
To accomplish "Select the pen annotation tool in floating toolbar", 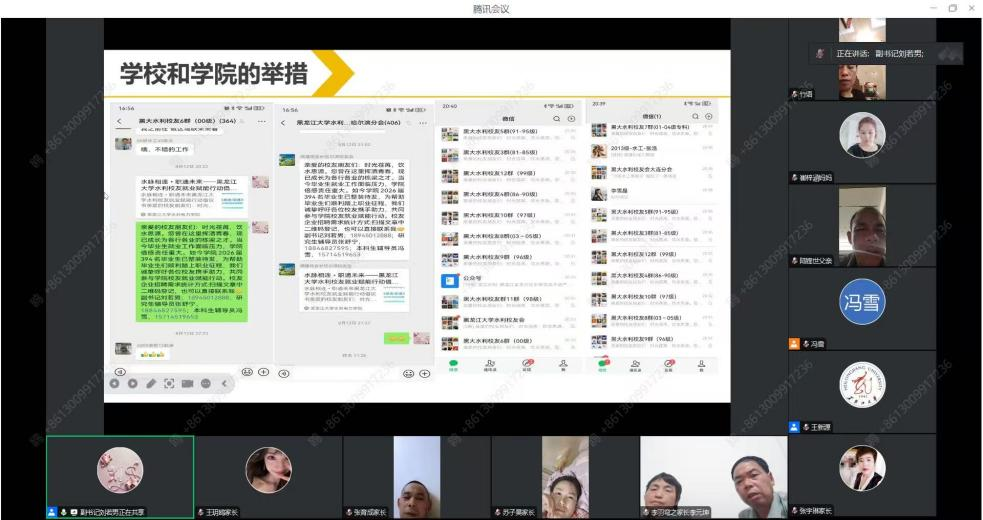I will click(x=151, y=383).
